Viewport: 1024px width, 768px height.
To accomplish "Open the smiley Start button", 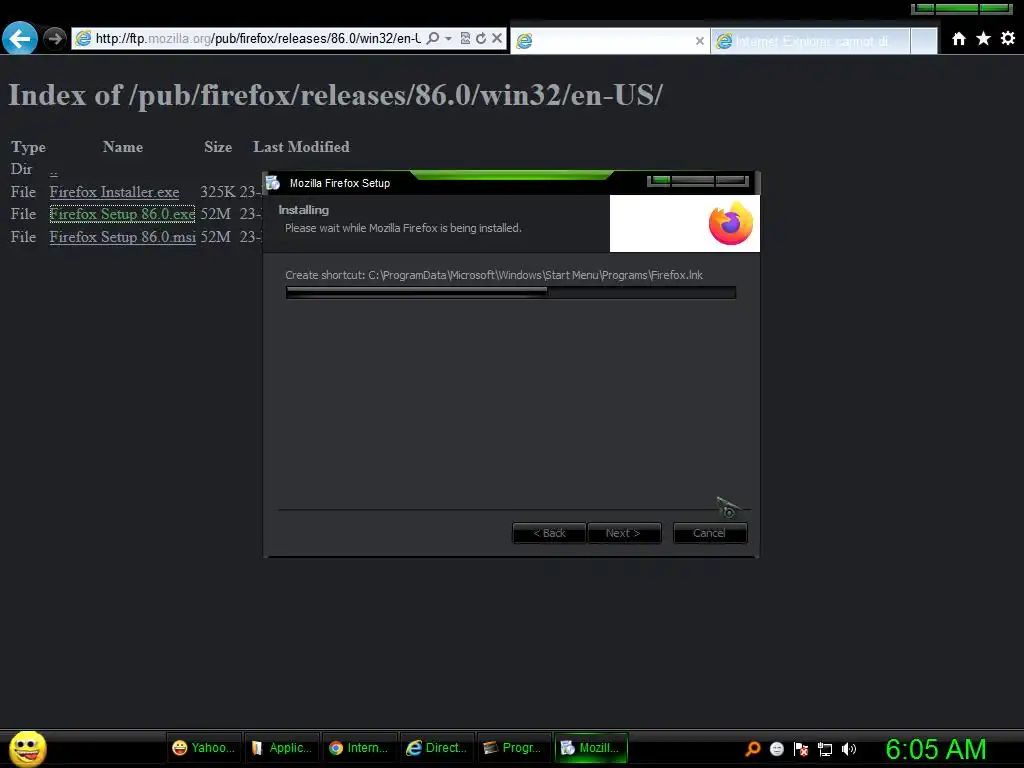I will [x=27, y=748].
